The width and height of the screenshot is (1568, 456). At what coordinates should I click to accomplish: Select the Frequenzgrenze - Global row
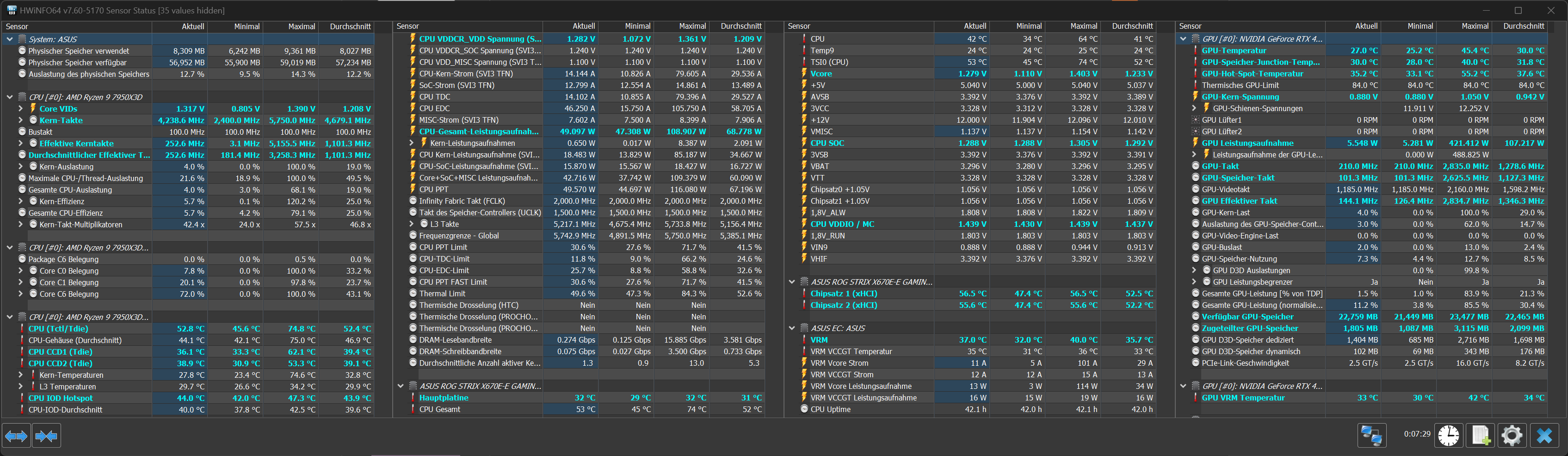point(580,236)
